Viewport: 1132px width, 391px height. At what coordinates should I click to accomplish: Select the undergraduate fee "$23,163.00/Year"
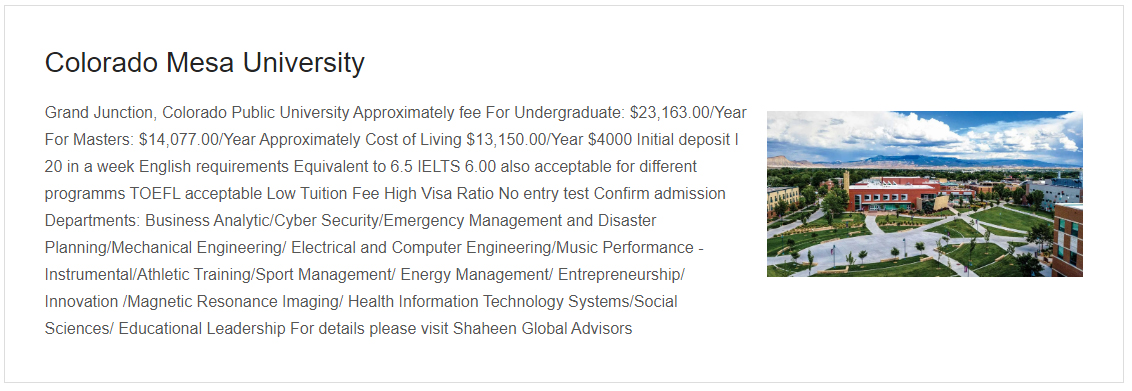[688, 113]
